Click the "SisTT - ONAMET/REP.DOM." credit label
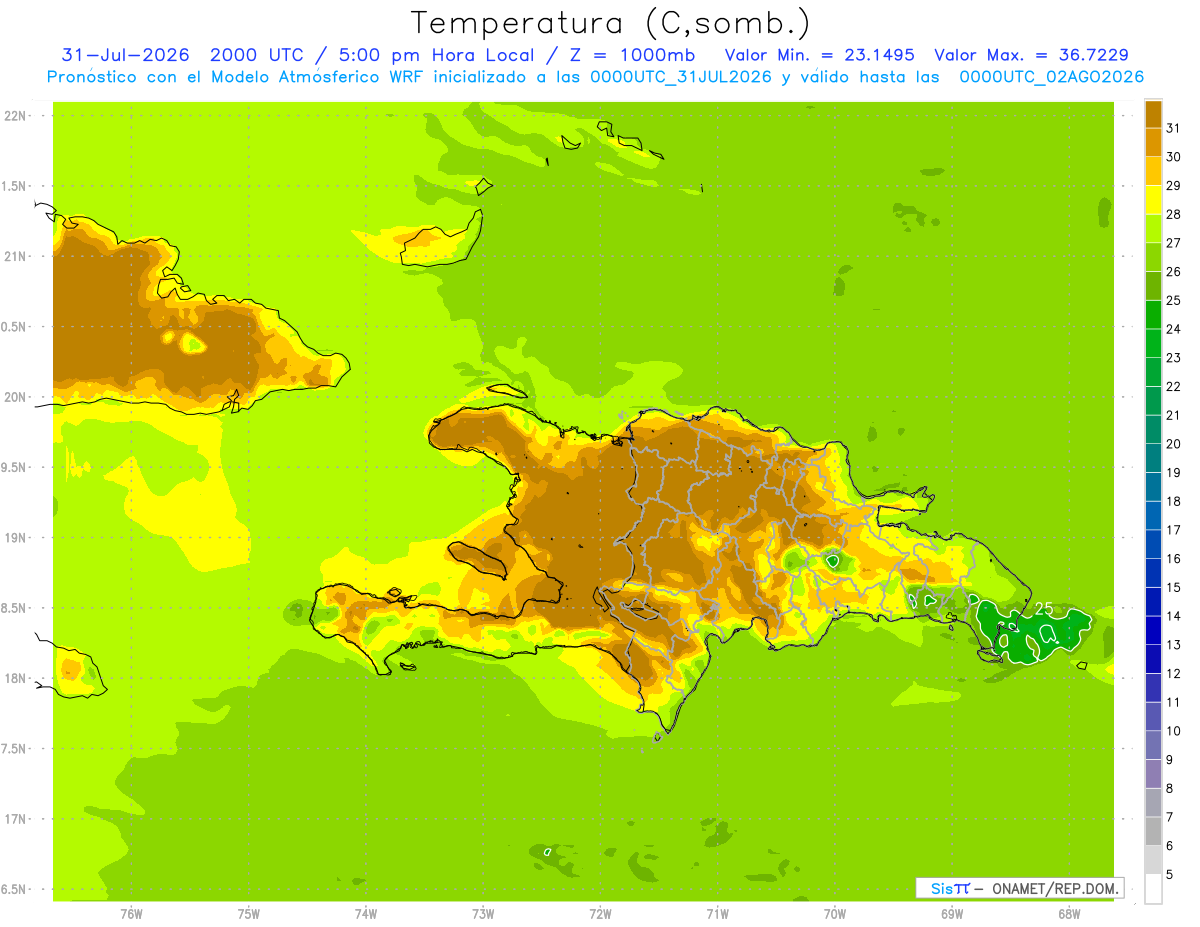 click(1019, 888)
